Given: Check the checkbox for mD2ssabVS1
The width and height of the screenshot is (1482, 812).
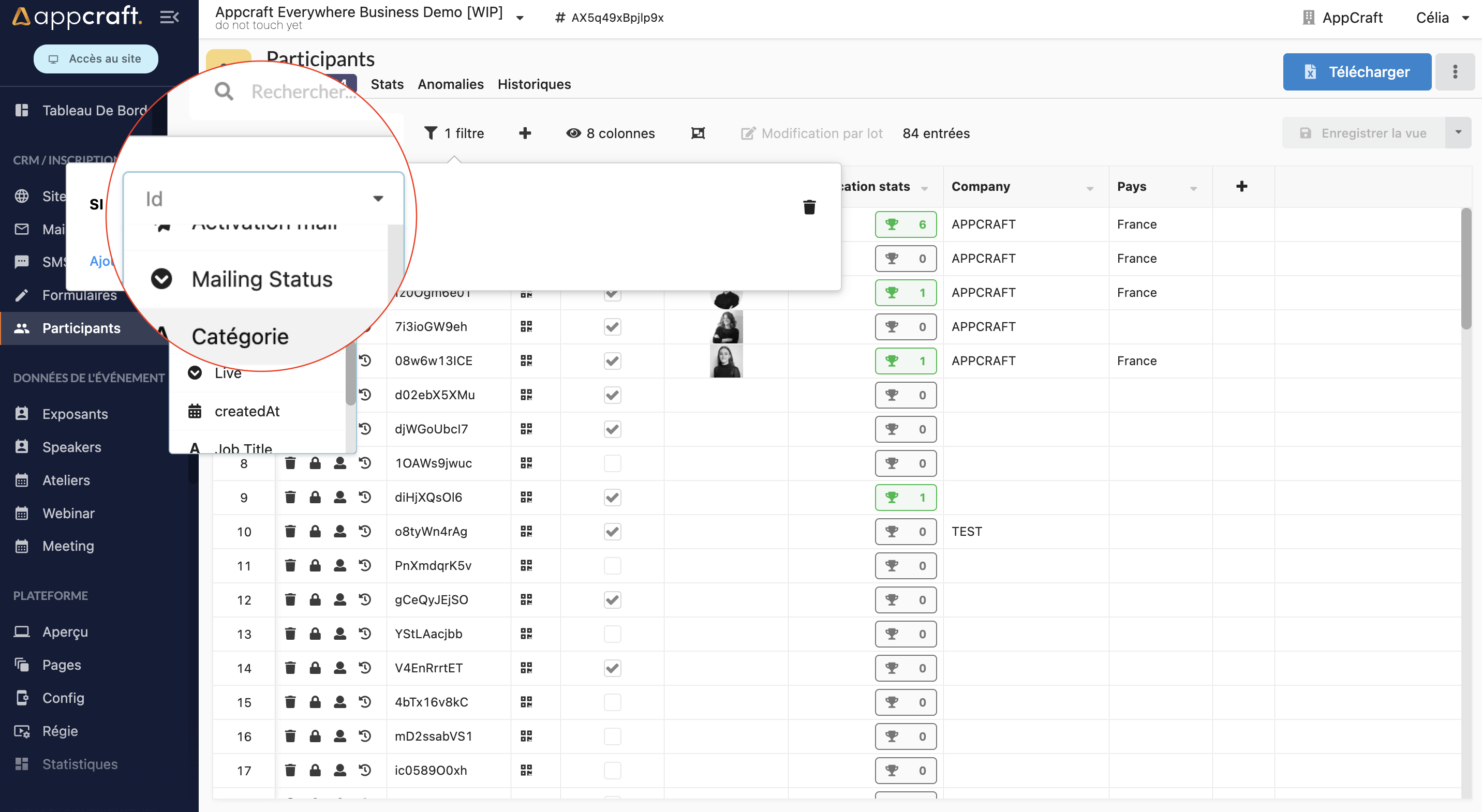Looking at the screenshot, I should pyautogui.click(x=612, y=736).
